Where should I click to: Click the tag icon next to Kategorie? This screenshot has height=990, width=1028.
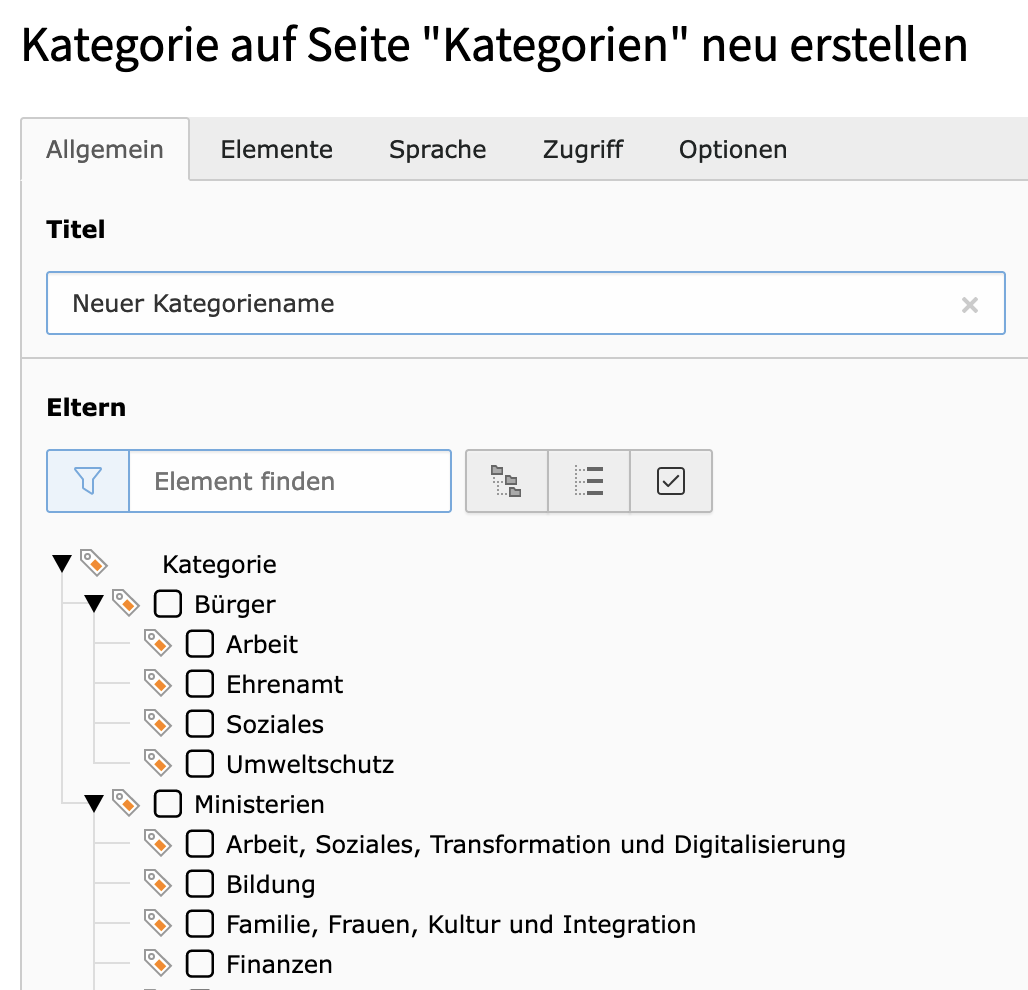(95, 563)
